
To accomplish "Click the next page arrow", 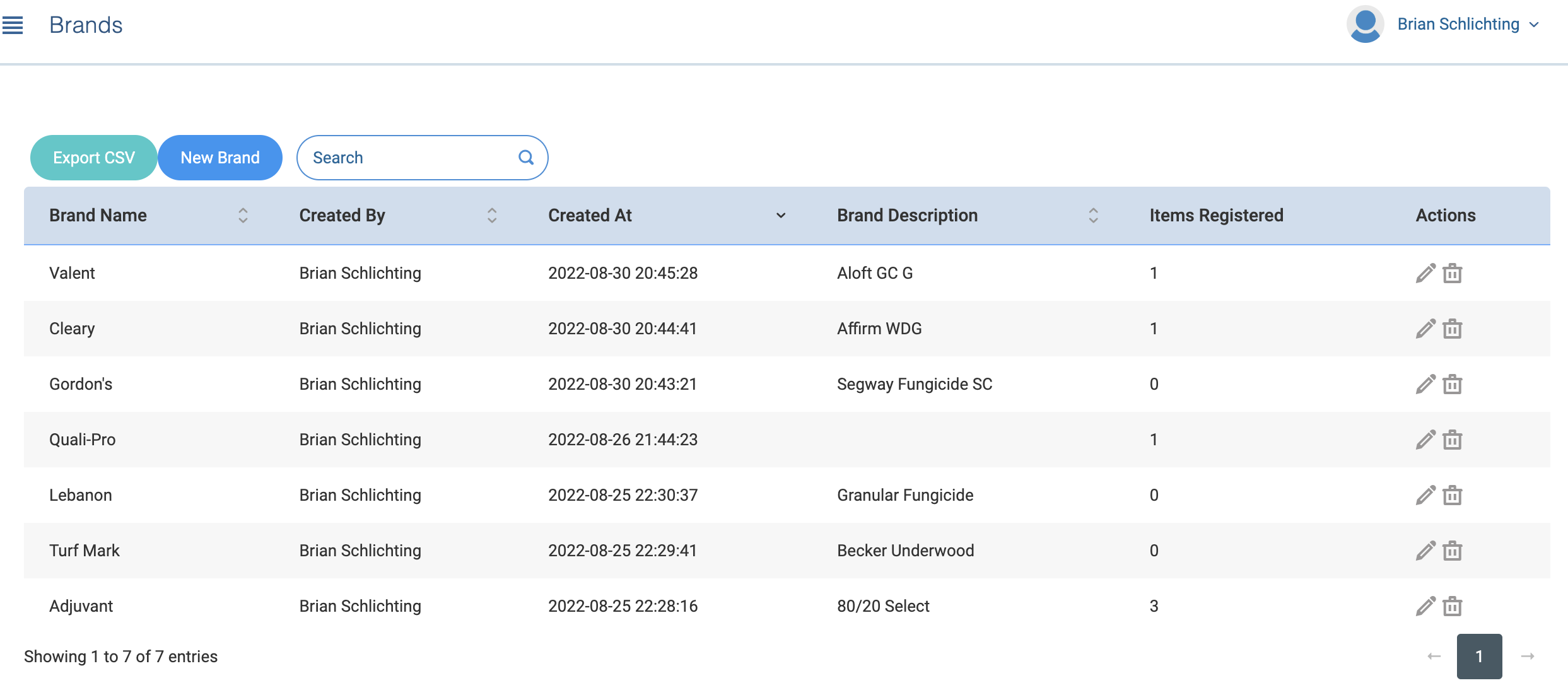I will pos(1527,657).
